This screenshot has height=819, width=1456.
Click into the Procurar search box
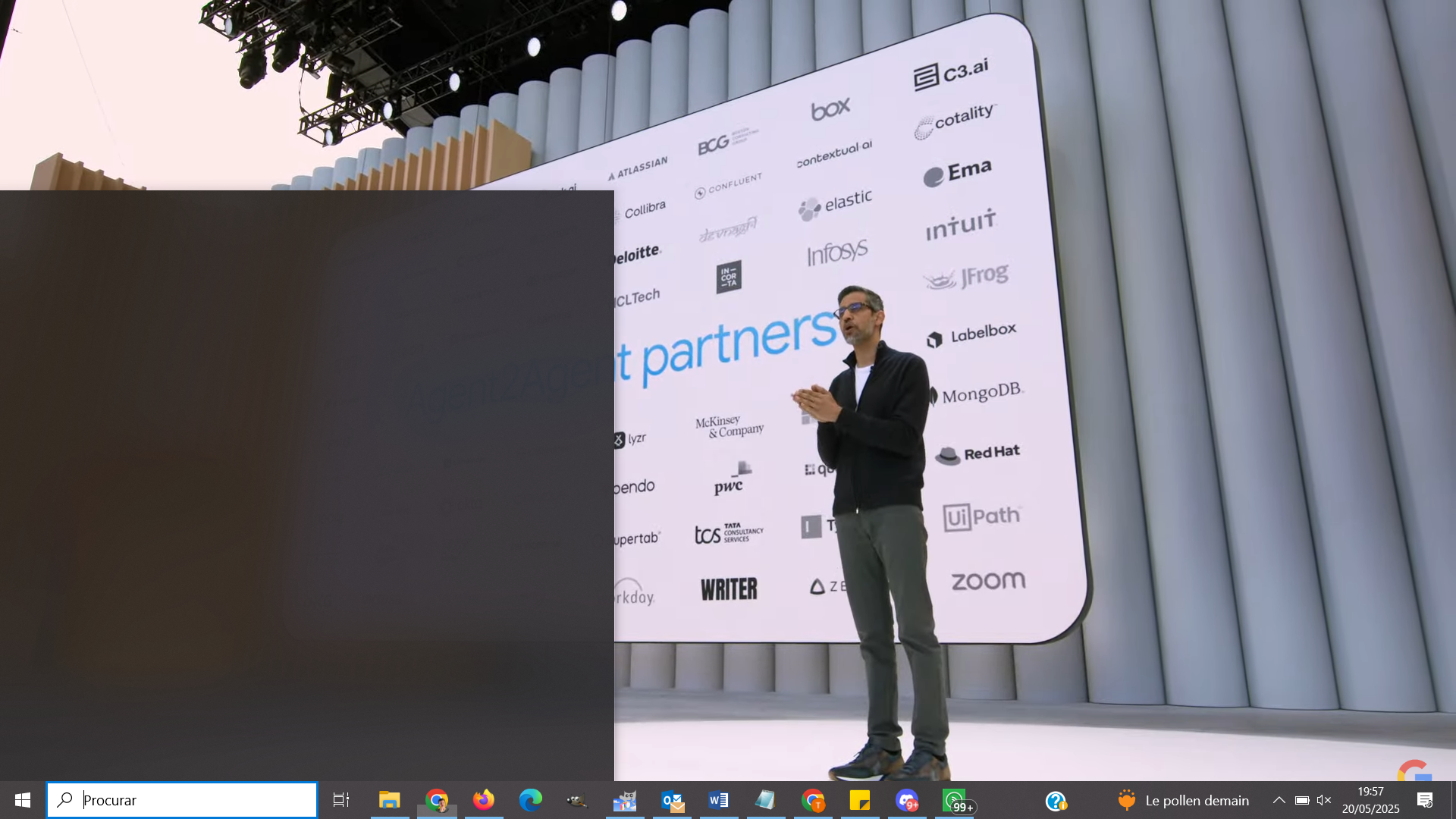[x=182, y=800]
